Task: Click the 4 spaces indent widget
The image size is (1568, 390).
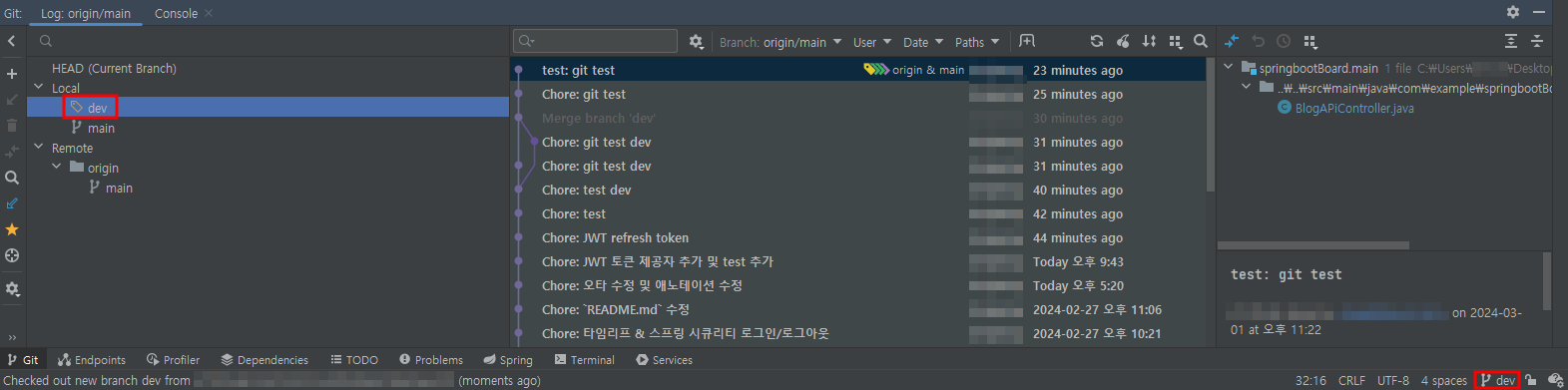Action: pos(1444,380)
